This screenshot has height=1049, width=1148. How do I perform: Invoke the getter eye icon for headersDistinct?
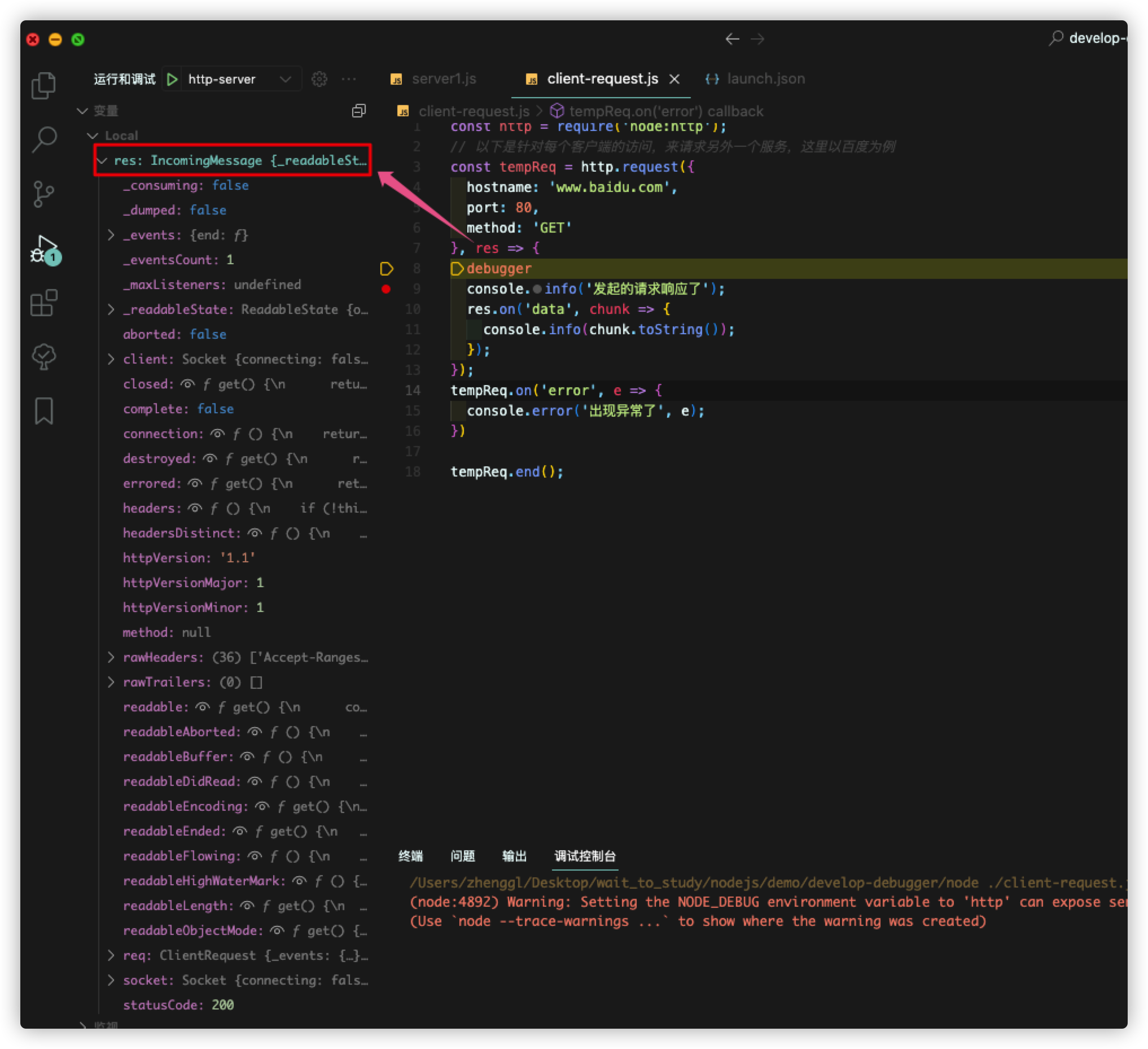tap(255, 534)
